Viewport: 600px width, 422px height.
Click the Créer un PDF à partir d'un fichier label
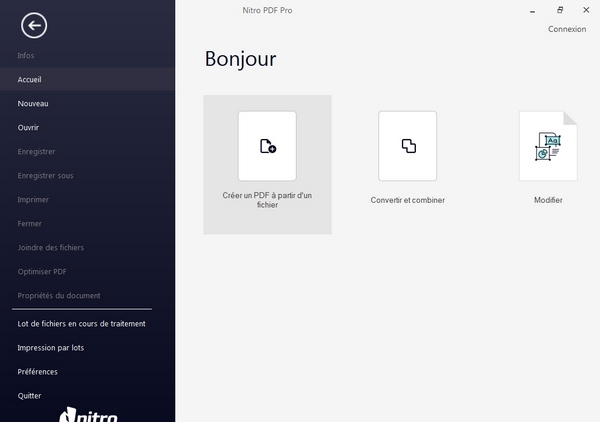(267, 199)
